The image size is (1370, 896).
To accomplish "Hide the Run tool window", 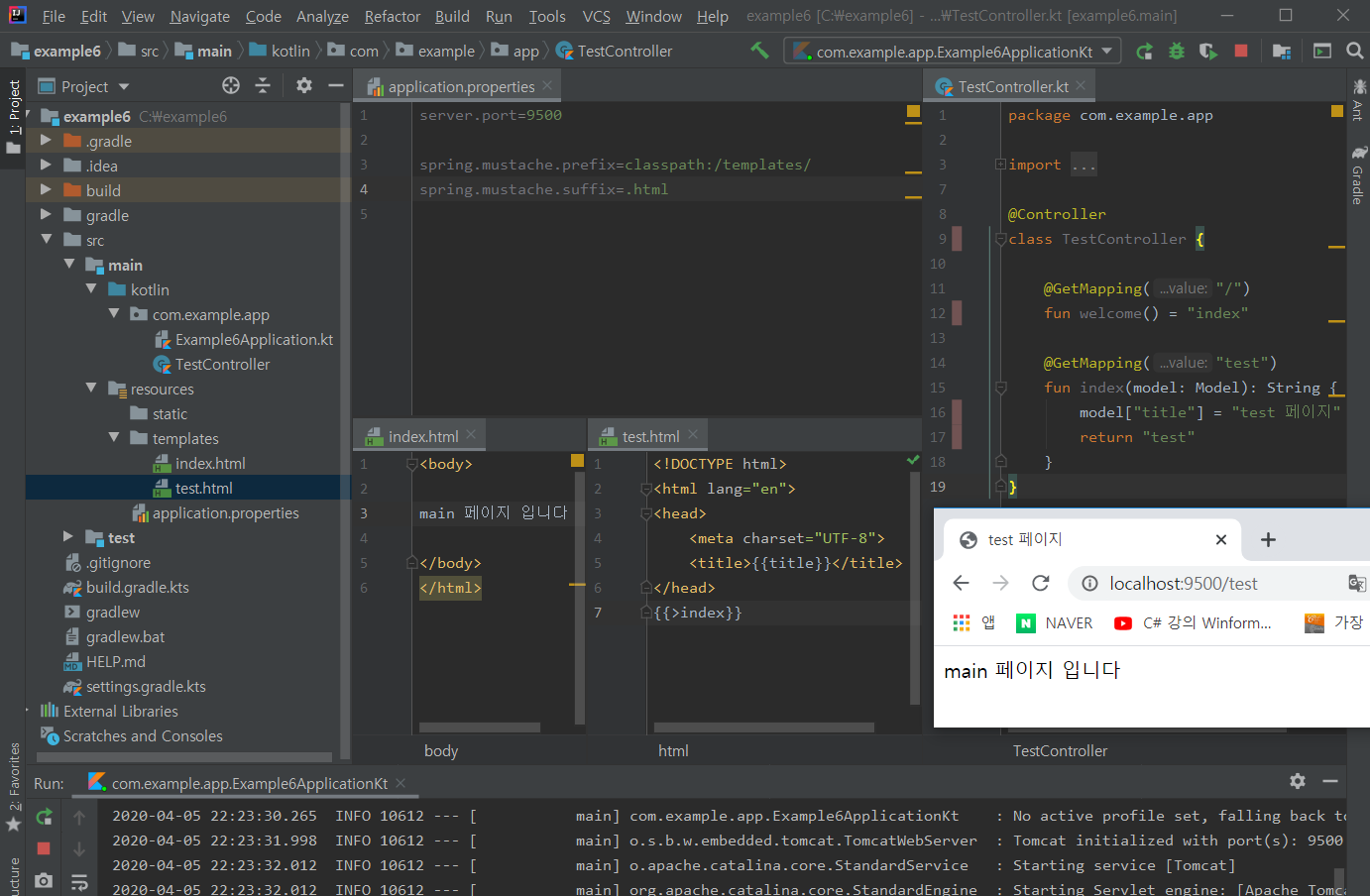I will click(x=1330, y=781).
